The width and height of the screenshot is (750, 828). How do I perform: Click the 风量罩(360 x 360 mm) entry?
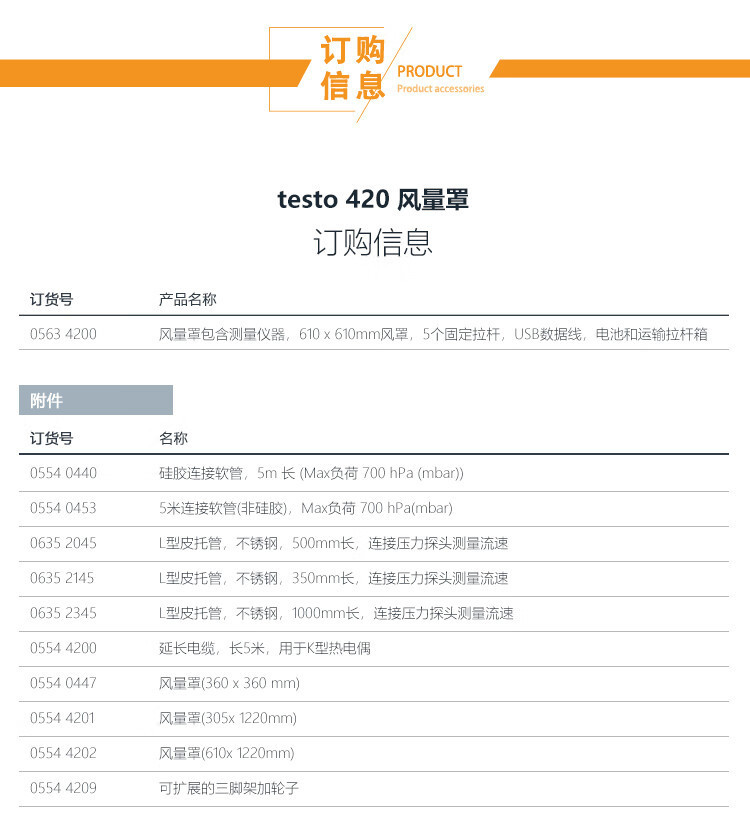pyautogui.click(x=229, y=683)
